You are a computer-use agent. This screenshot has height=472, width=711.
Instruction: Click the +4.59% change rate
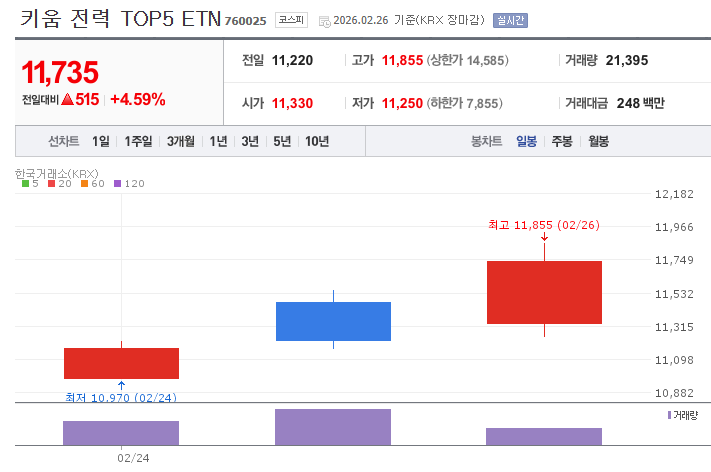click(138, 99)
